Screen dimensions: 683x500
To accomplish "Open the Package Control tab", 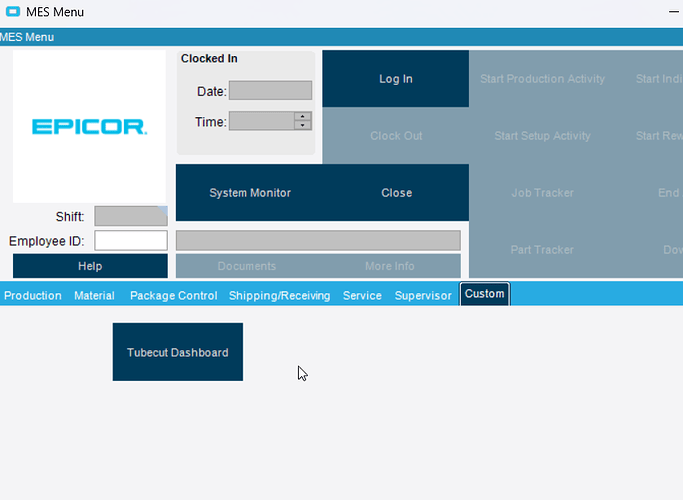I will coord(173,295).
